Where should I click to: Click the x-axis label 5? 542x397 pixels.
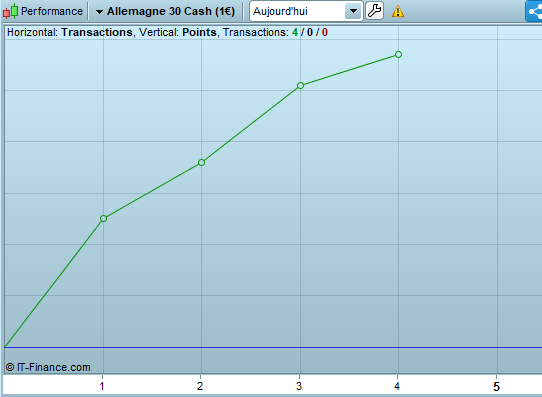pos(496,387)
